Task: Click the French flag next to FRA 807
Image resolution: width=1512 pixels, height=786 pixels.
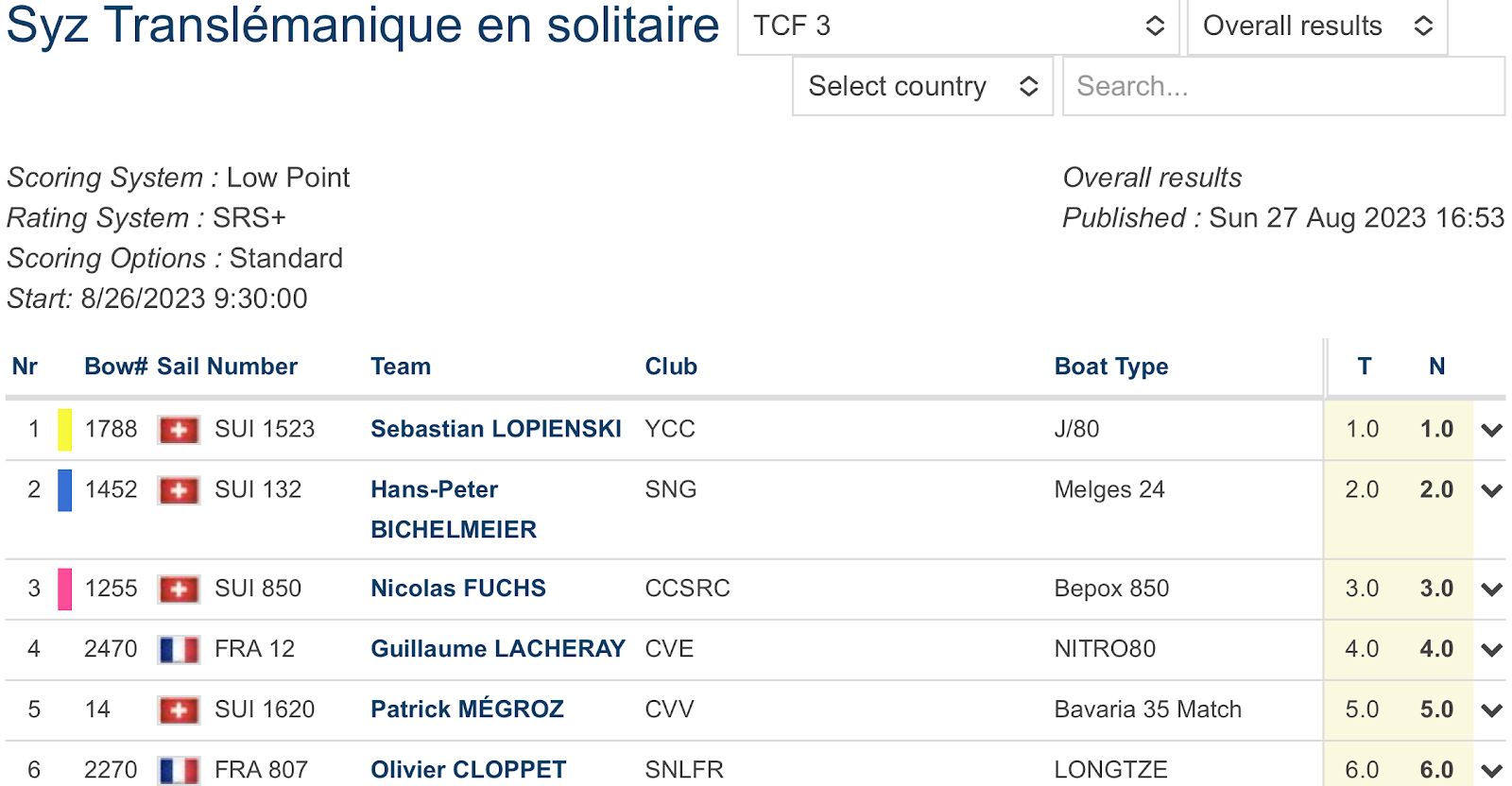Action: tap(179, 771)
